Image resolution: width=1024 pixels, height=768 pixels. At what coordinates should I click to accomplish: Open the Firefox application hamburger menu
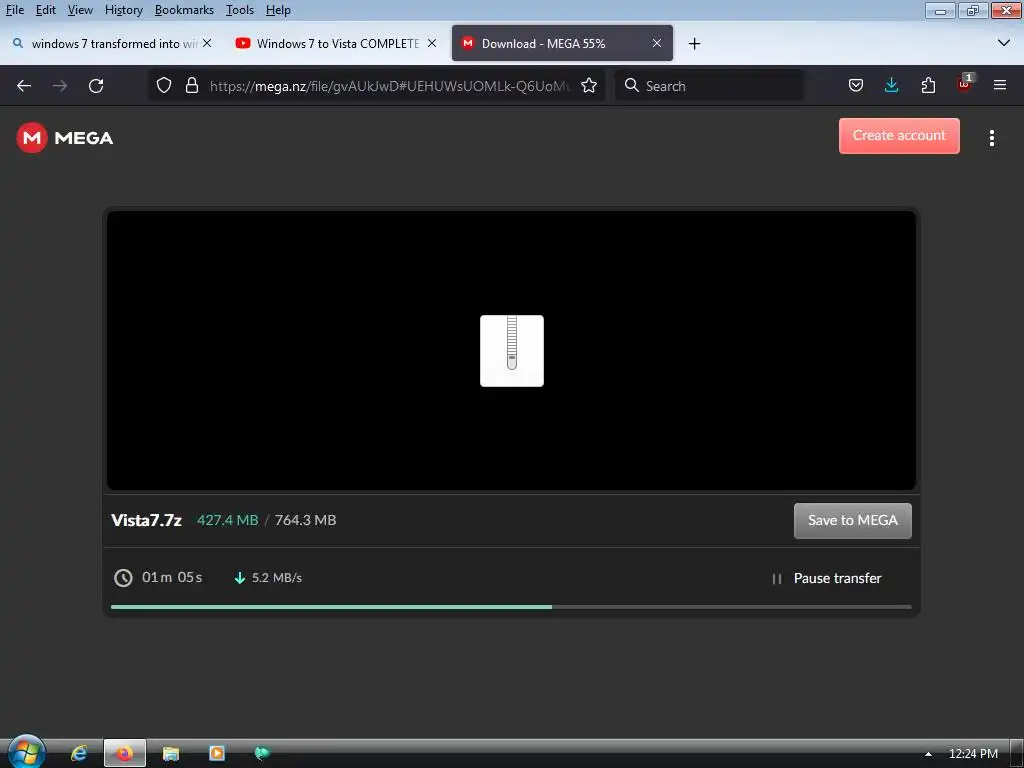(x=1000, y=86)
